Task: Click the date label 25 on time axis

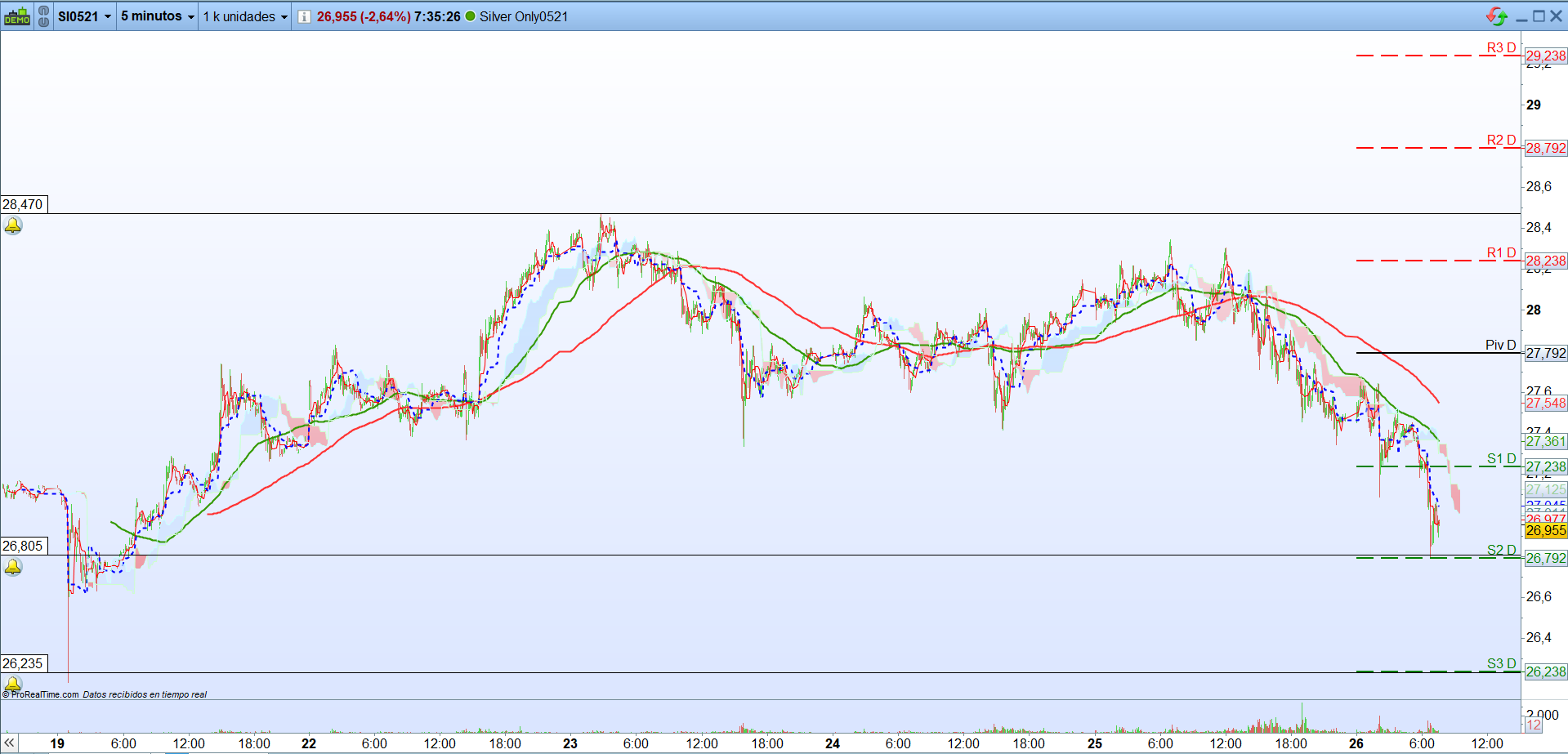Action: [x=1095, y=743]
